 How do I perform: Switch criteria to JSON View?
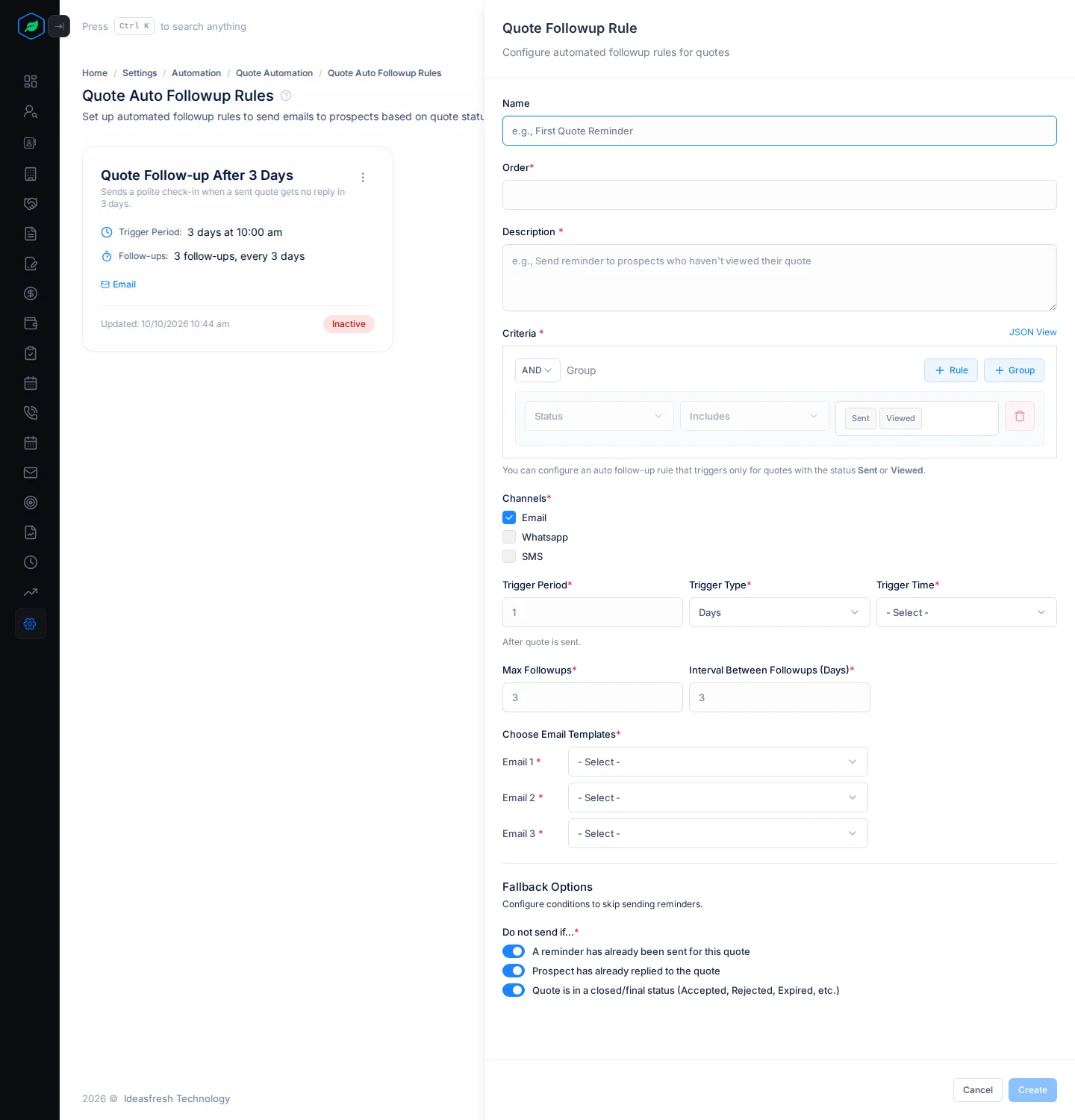click(x=1033, y=332)
